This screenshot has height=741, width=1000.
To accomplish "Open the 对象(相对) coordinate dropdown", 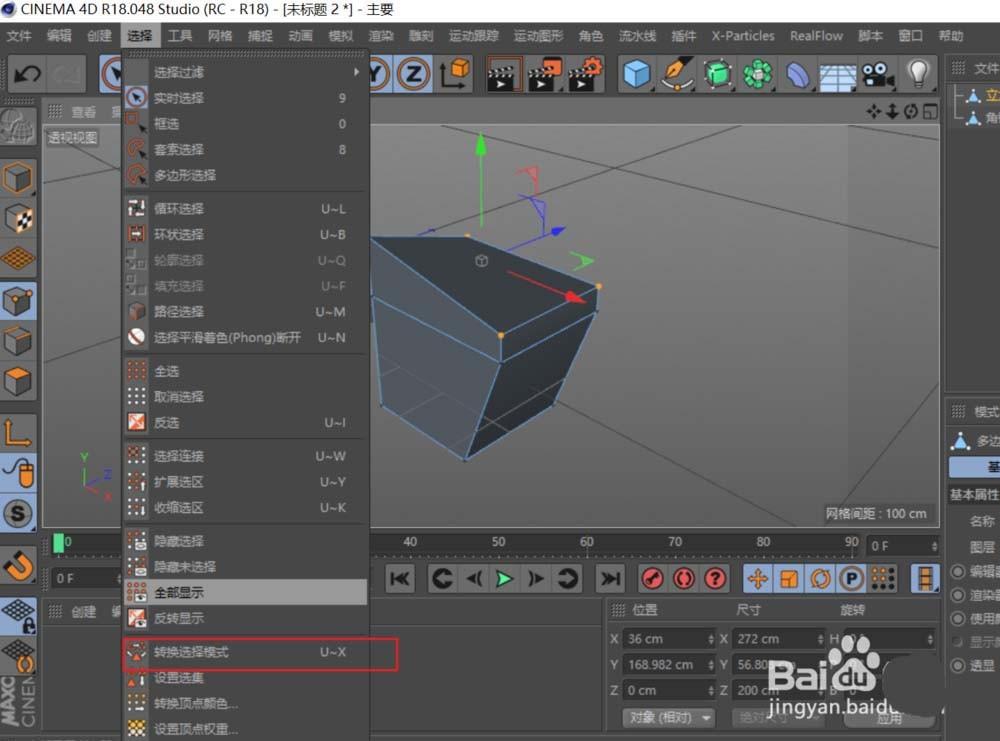I will [x=667, y=716].
